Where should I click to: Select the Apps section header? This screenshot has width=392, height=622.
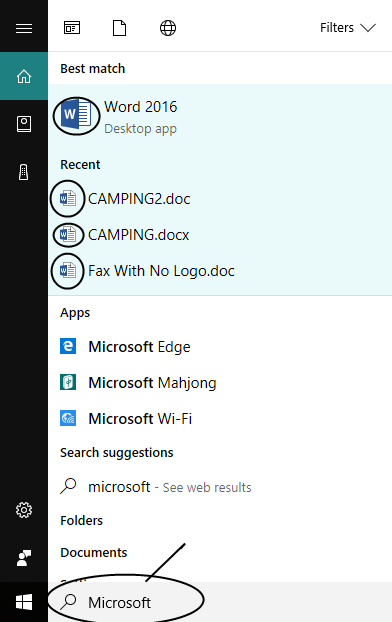click(x=75, y=313)
